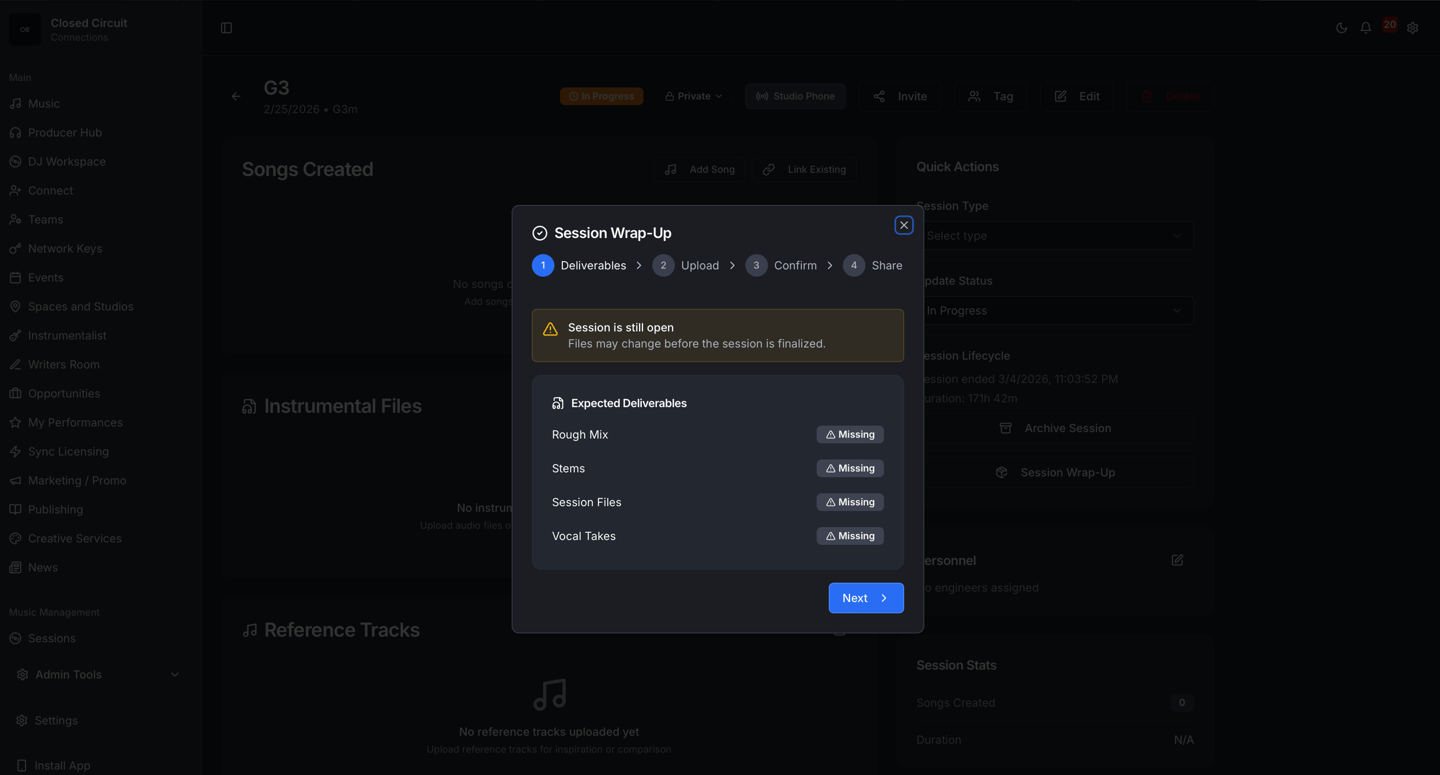Click the In Progress status badge
1440x775 pixels.
(x=601, y=96)
